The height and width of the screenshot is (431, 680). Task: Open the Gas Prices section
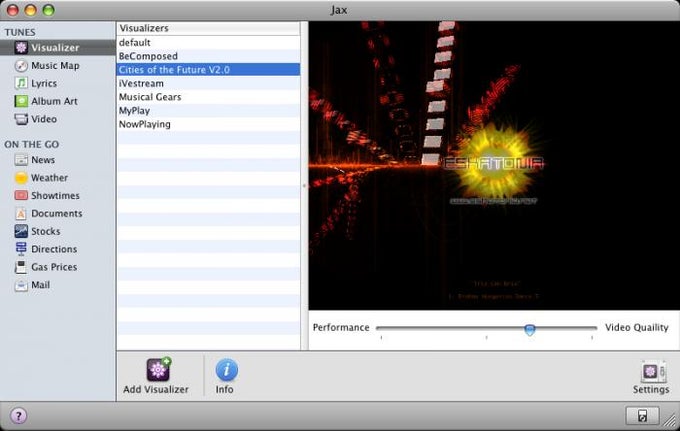pyautogui.click(x=46, y=267)
